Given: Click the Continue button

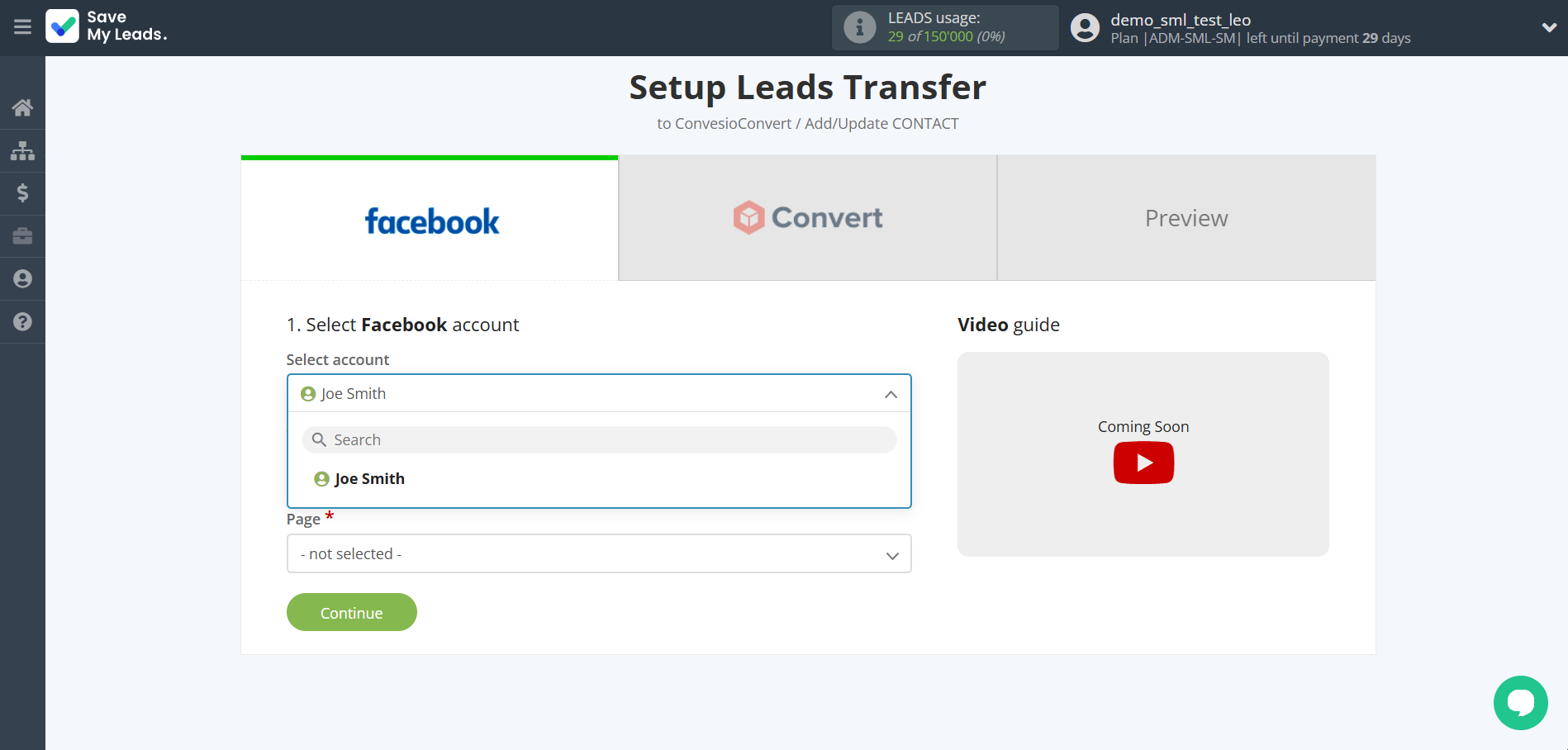Looking at the screenshot, I should (x=352, y=612).
